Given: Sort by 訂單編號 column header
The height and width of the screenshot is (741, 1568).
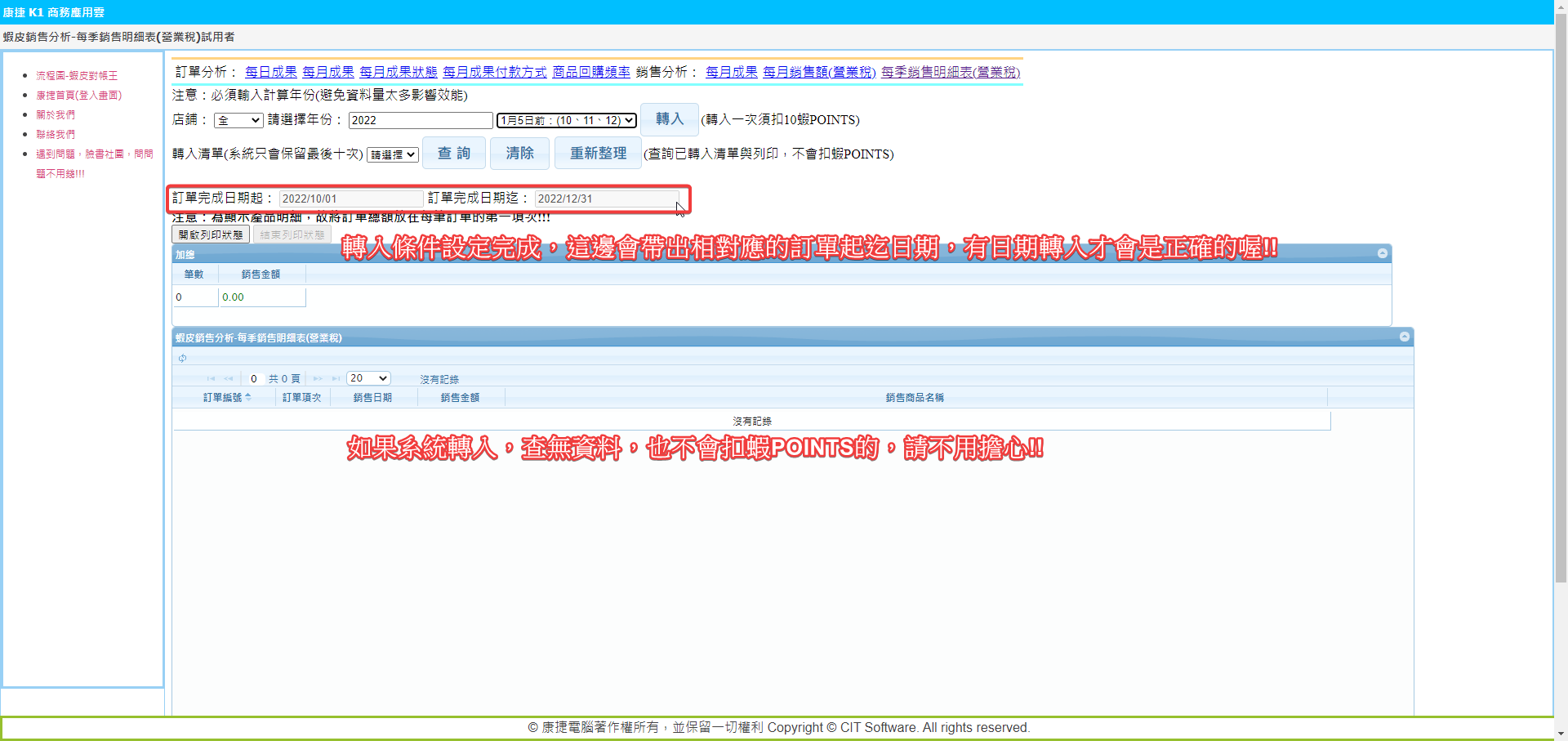Looking at the screenshot, I should pyautogui.click(x=226, y=398).
